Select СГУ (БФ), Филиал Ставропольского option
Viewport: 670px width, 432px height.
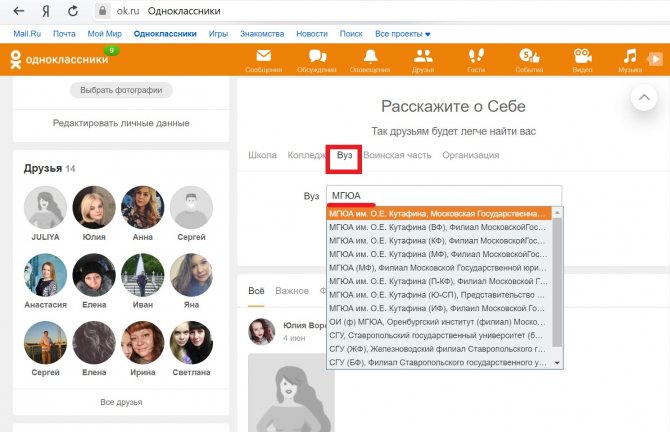(439, 362)
